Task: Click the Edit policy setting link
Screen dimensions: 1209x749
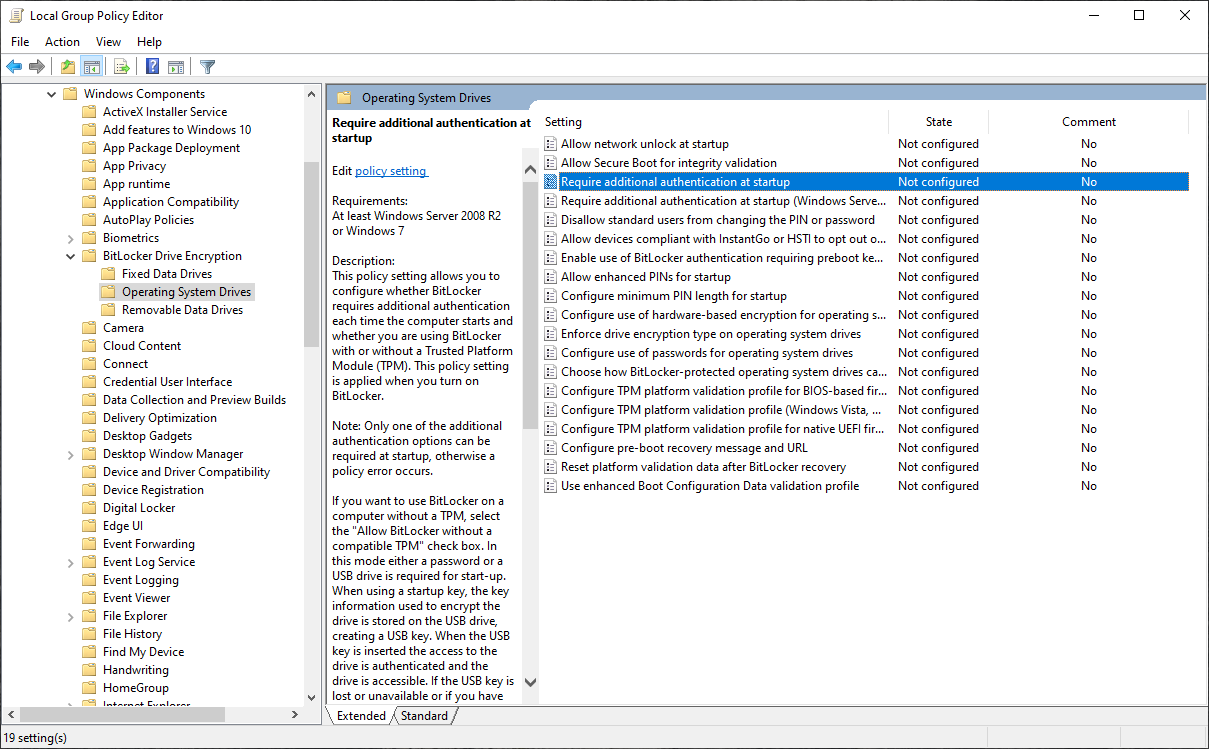Action: pos(391,171)
